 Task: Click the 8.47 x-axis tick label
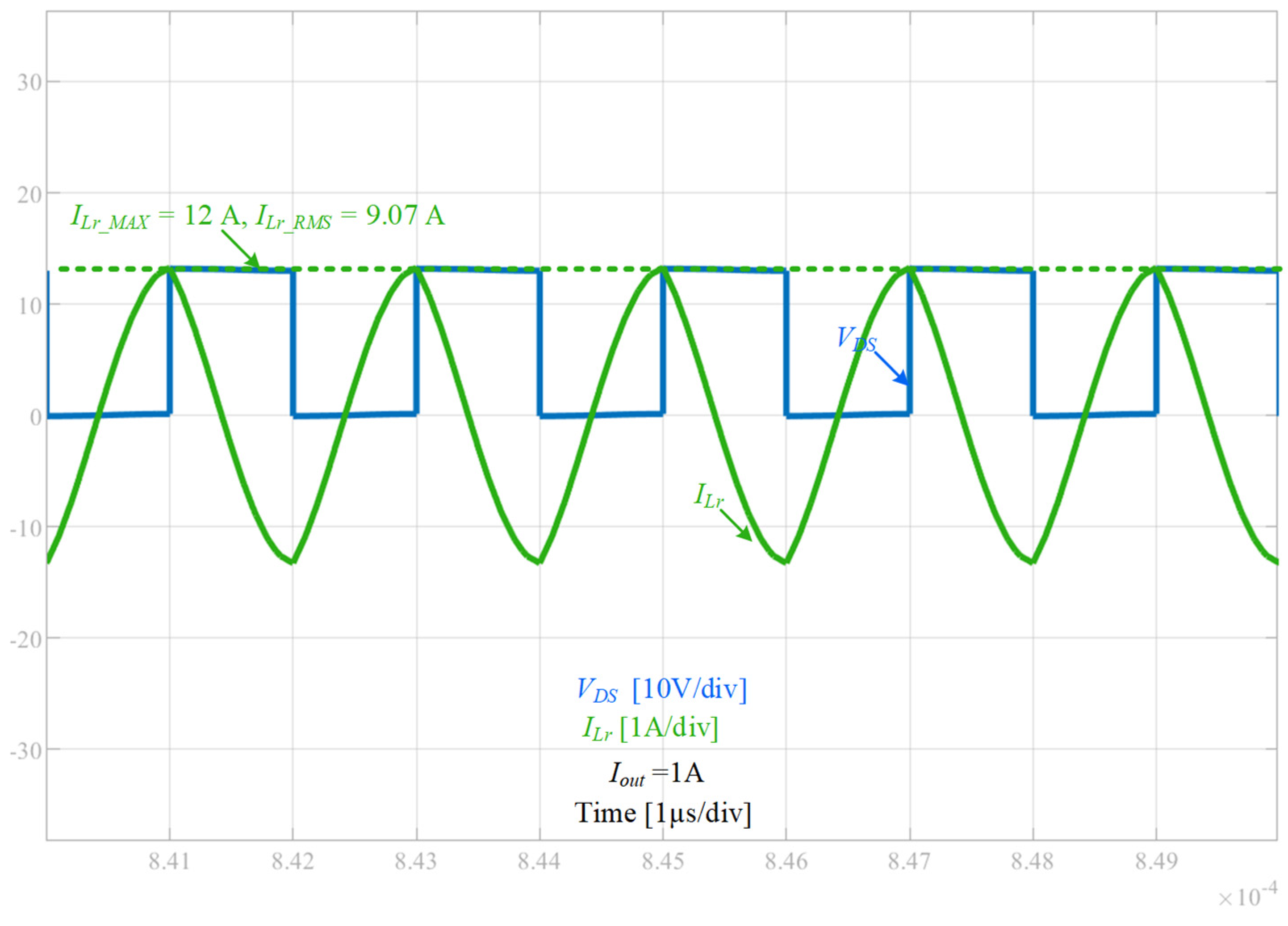pyautogui.click(x=909, y=862)
